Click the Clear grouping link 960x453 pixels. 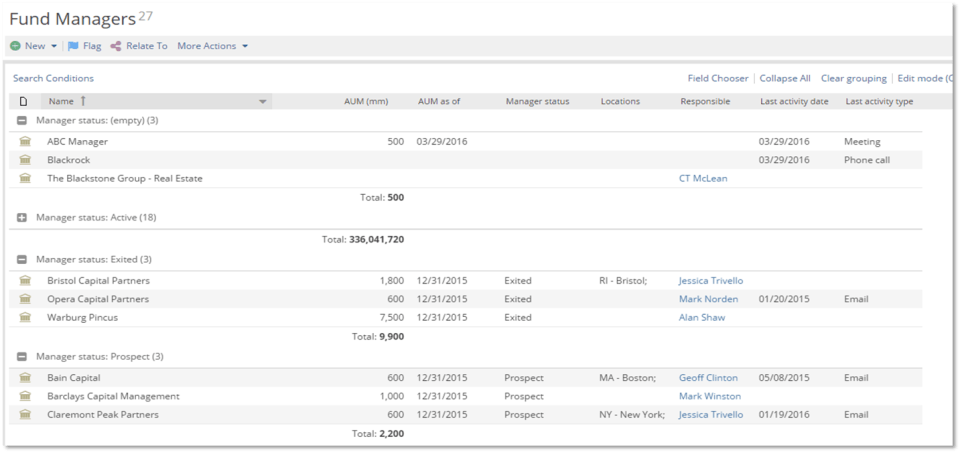coord(853,78)
